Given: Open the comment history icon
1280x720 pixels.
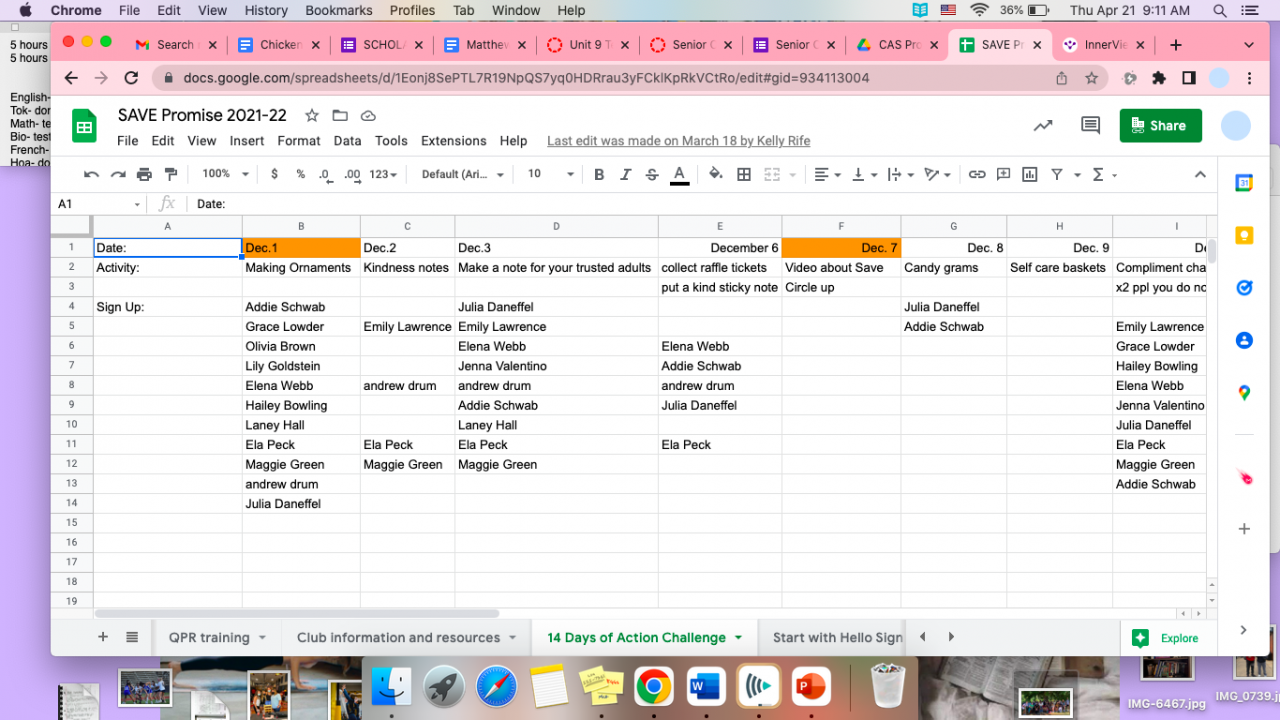Looking at the screenshot, I should pos(1090,125).
